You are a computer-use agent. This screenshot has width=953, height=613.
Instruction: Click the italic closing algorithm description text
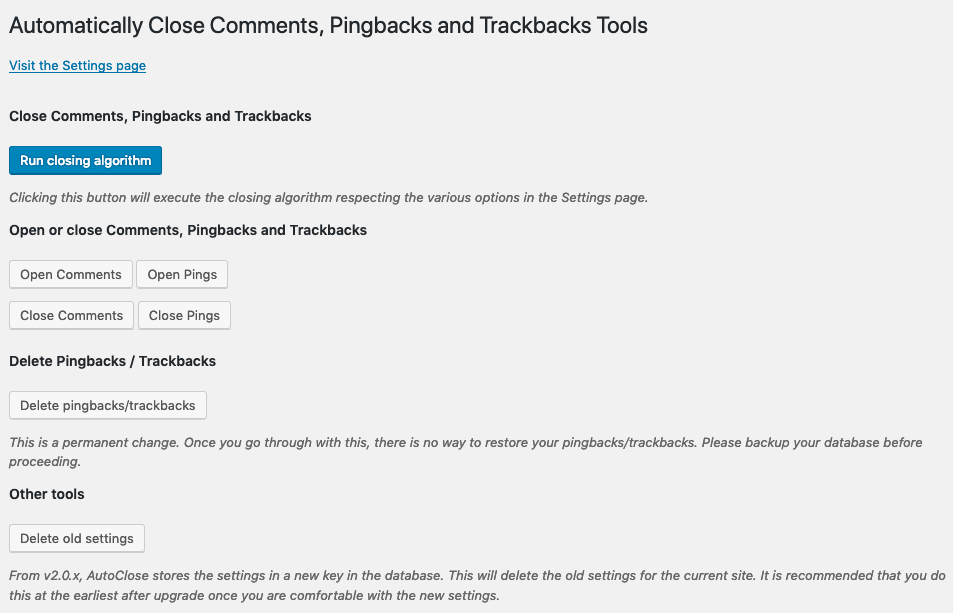click(328, 198)
